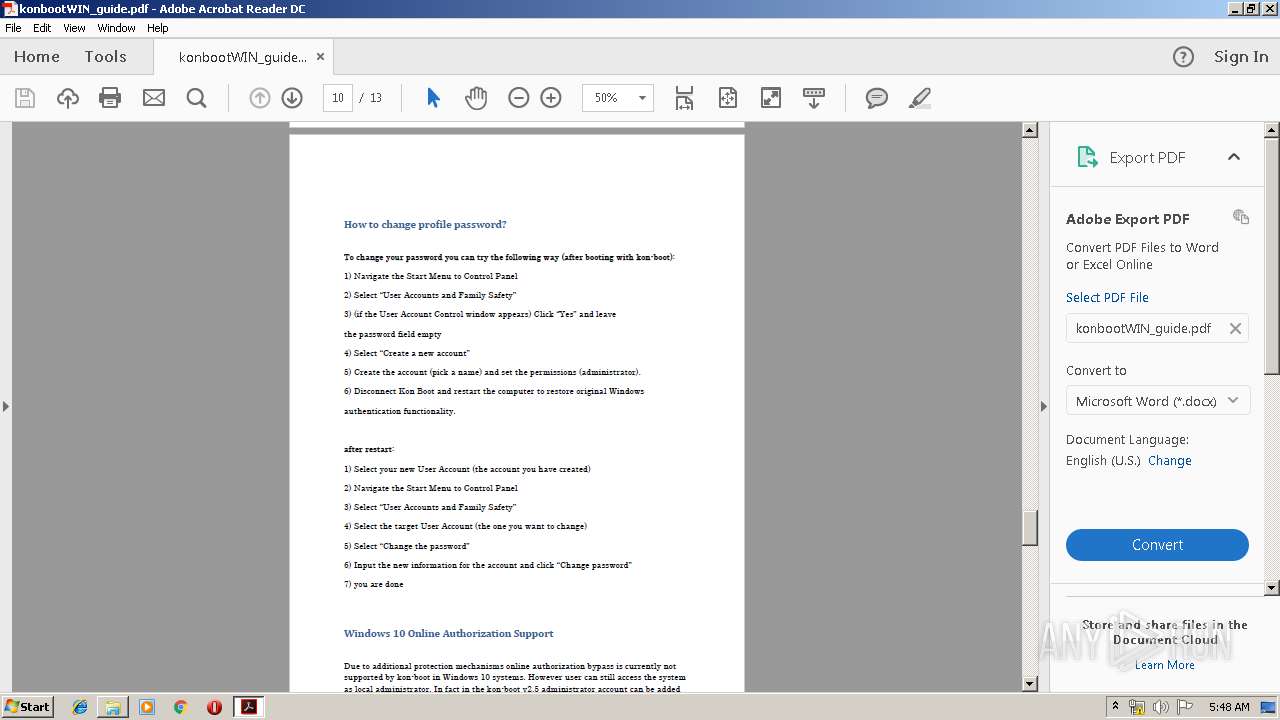
Task: Open Internet Explorer from taskbar
Action: point(80,707)
